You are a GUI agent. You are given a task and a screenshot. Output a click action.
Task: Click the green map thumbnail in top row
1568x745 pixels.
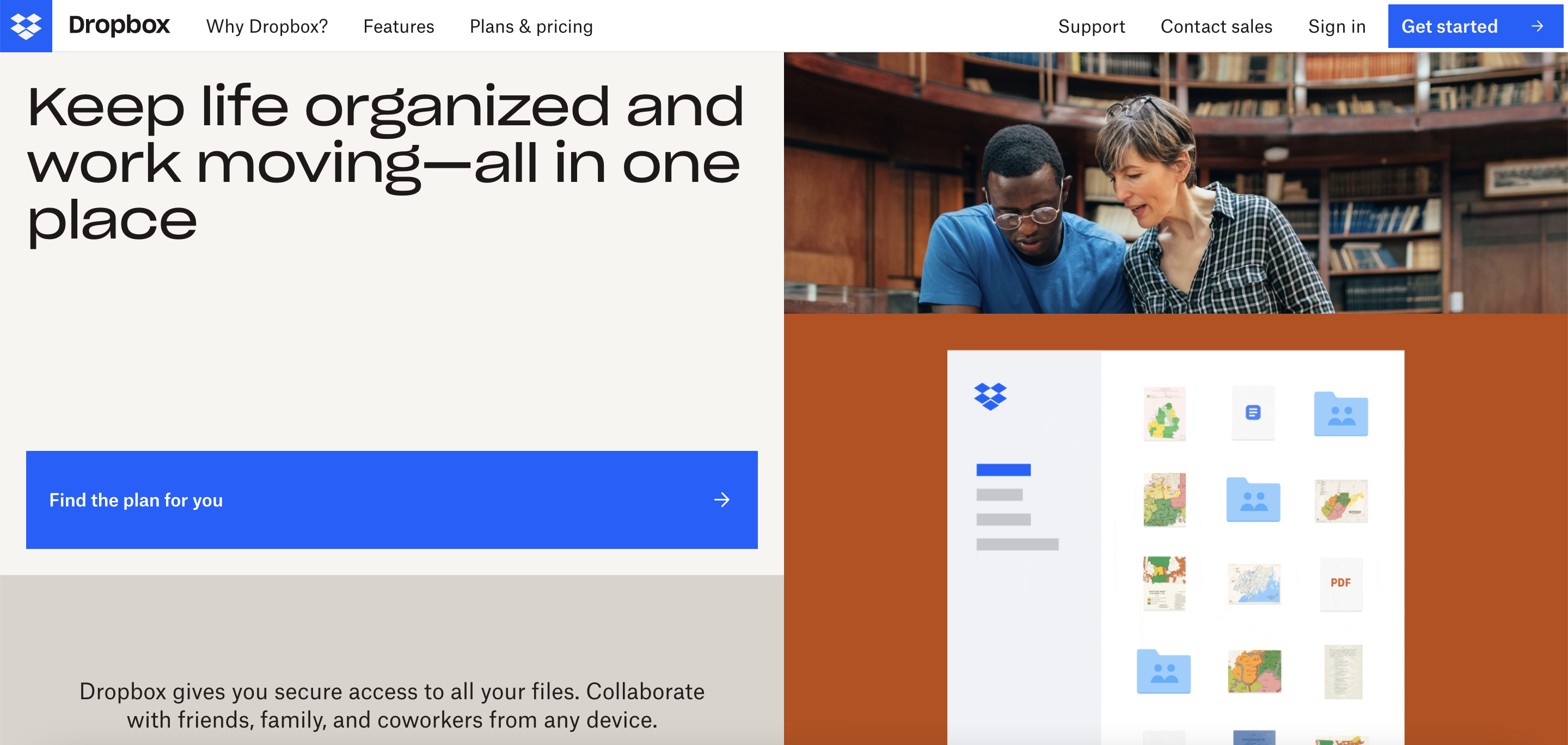tap(1165, 413)
